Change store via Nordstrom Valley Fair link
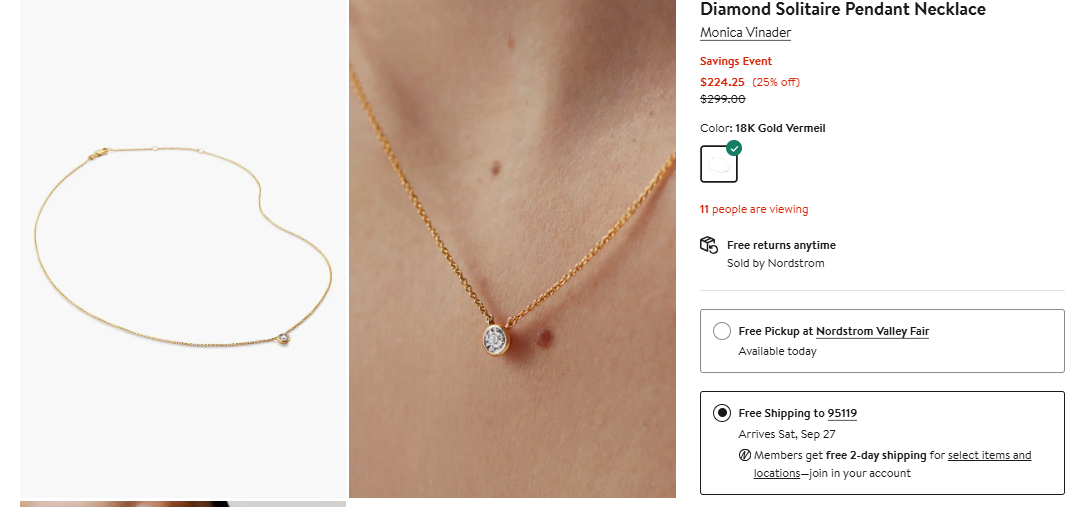1083x507 pixels. [x=872, y=331]
